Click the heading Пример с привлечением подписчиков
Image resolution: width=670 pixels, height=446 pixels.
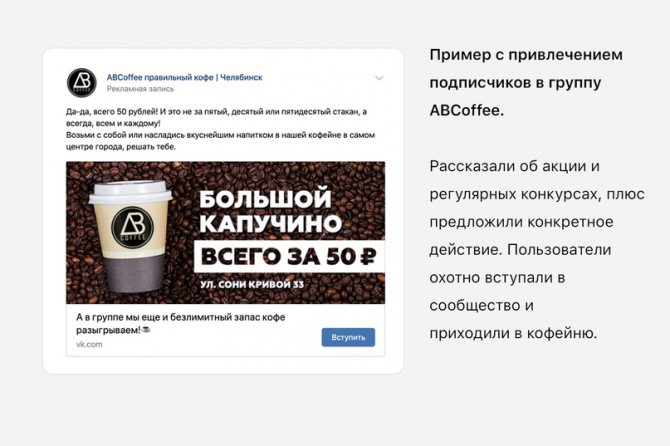click(526, 82)
